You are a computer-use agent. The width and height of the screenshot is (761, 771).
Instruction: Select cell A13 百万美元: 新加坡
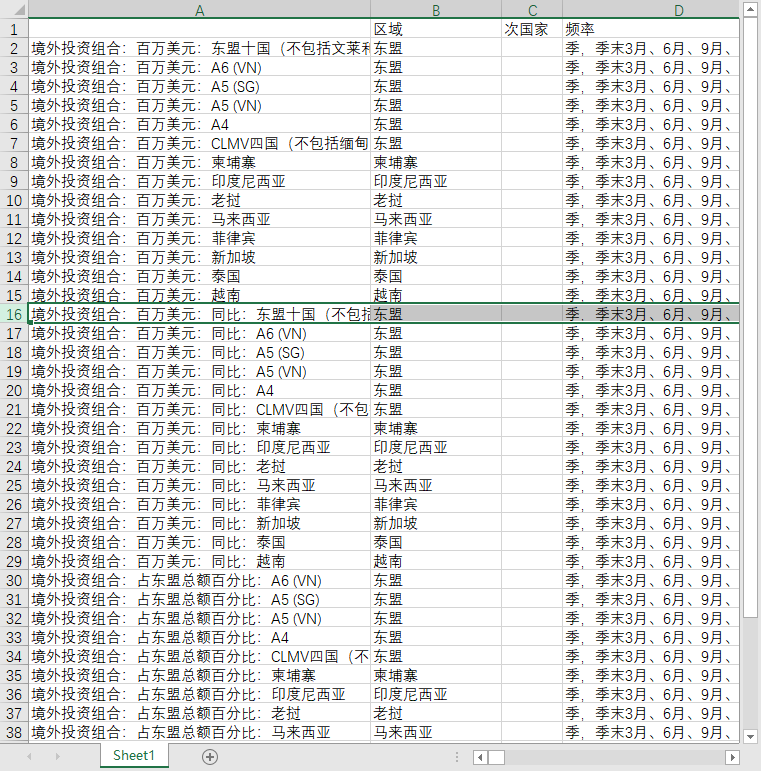click(x=199, y=258)
